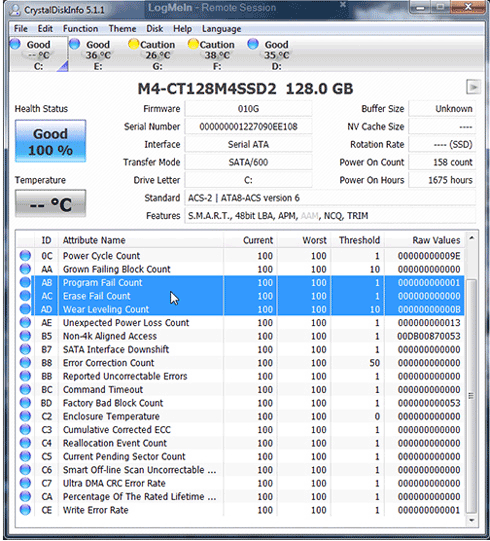Click the Attribute Name column header

point(141,240)
